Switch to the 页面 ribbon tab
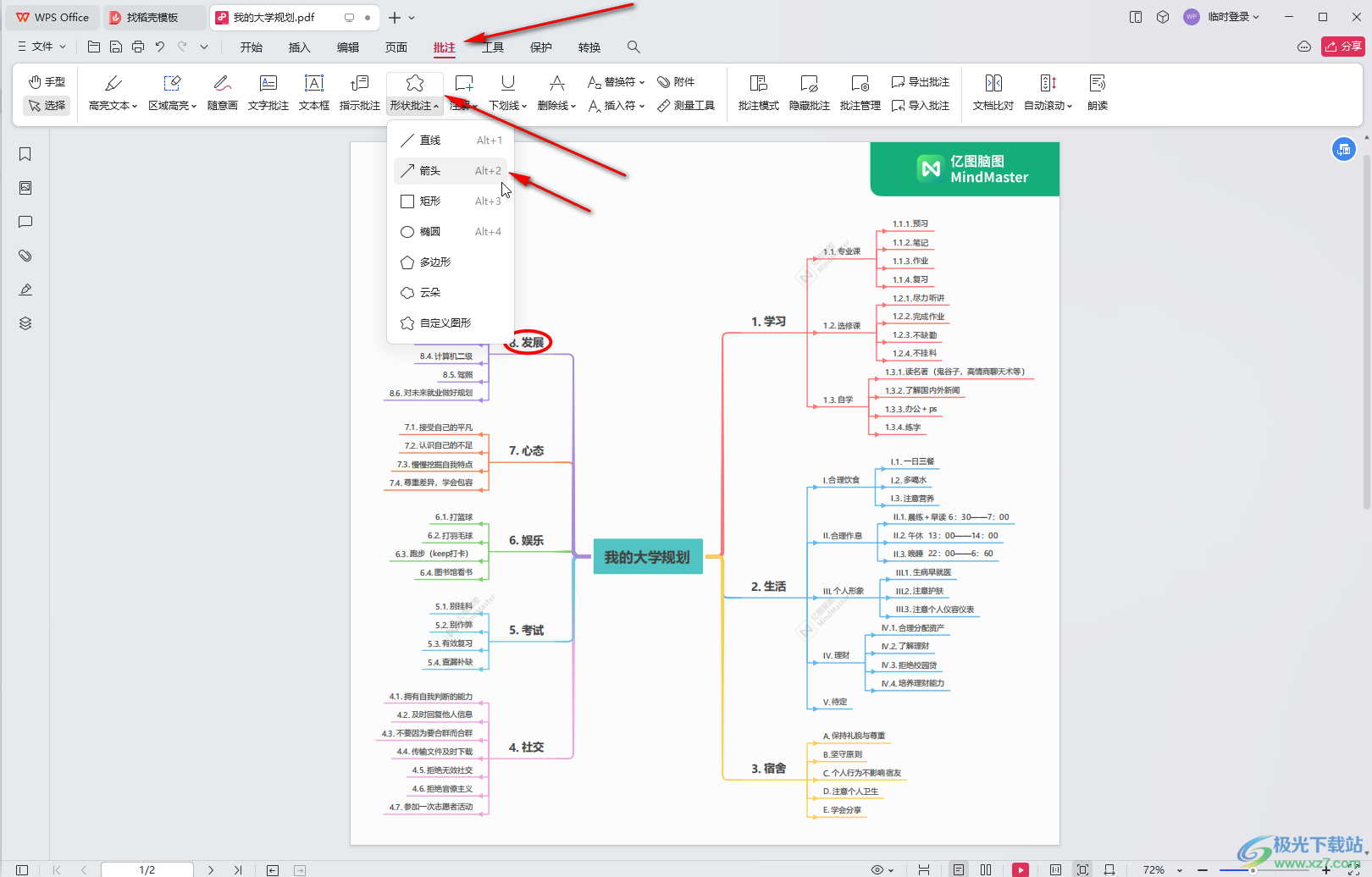 click(x=396, y=47)
